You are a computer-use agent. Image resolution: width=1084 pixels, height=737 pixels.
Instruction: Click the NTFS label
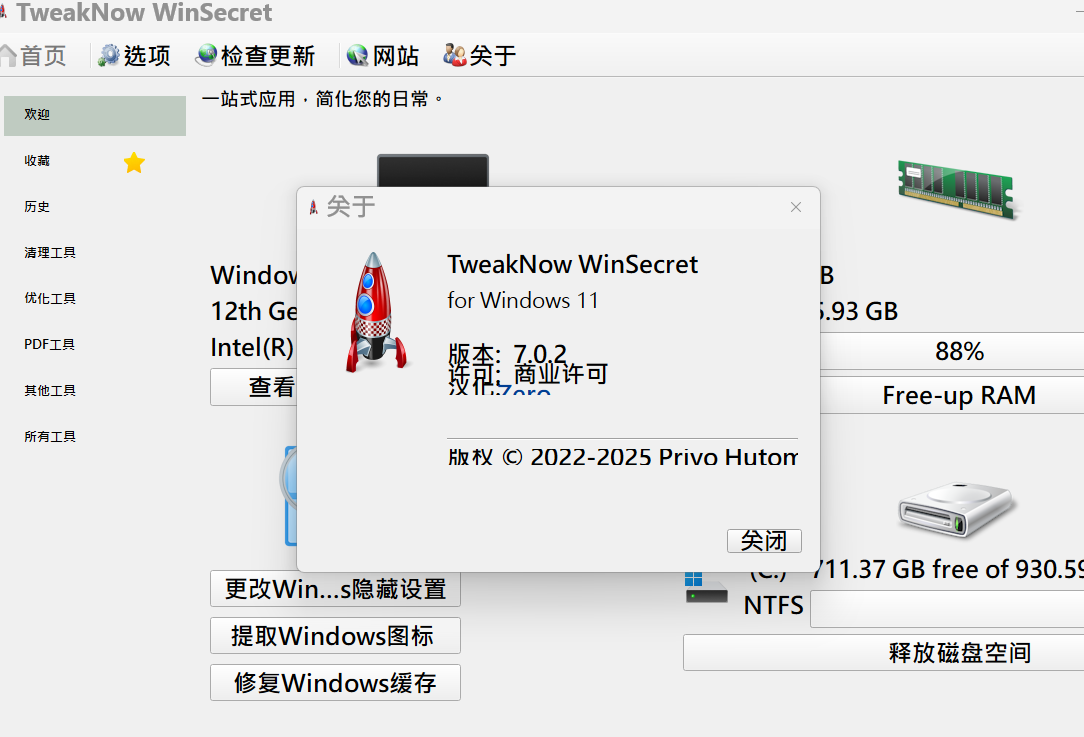coord(773,606)
